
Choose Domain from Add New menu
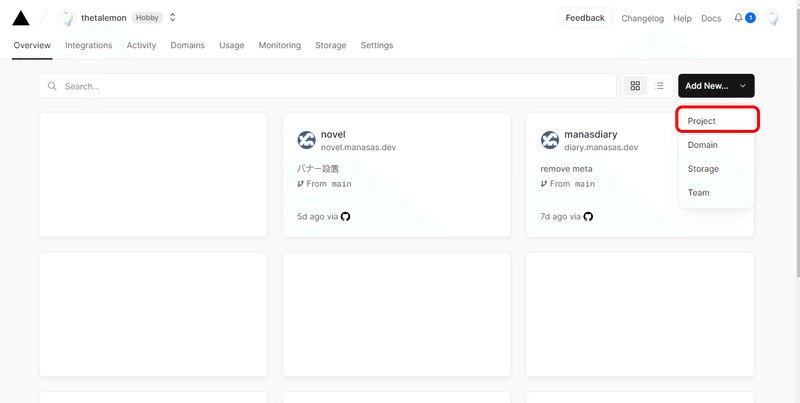click(x=717, y=145)
